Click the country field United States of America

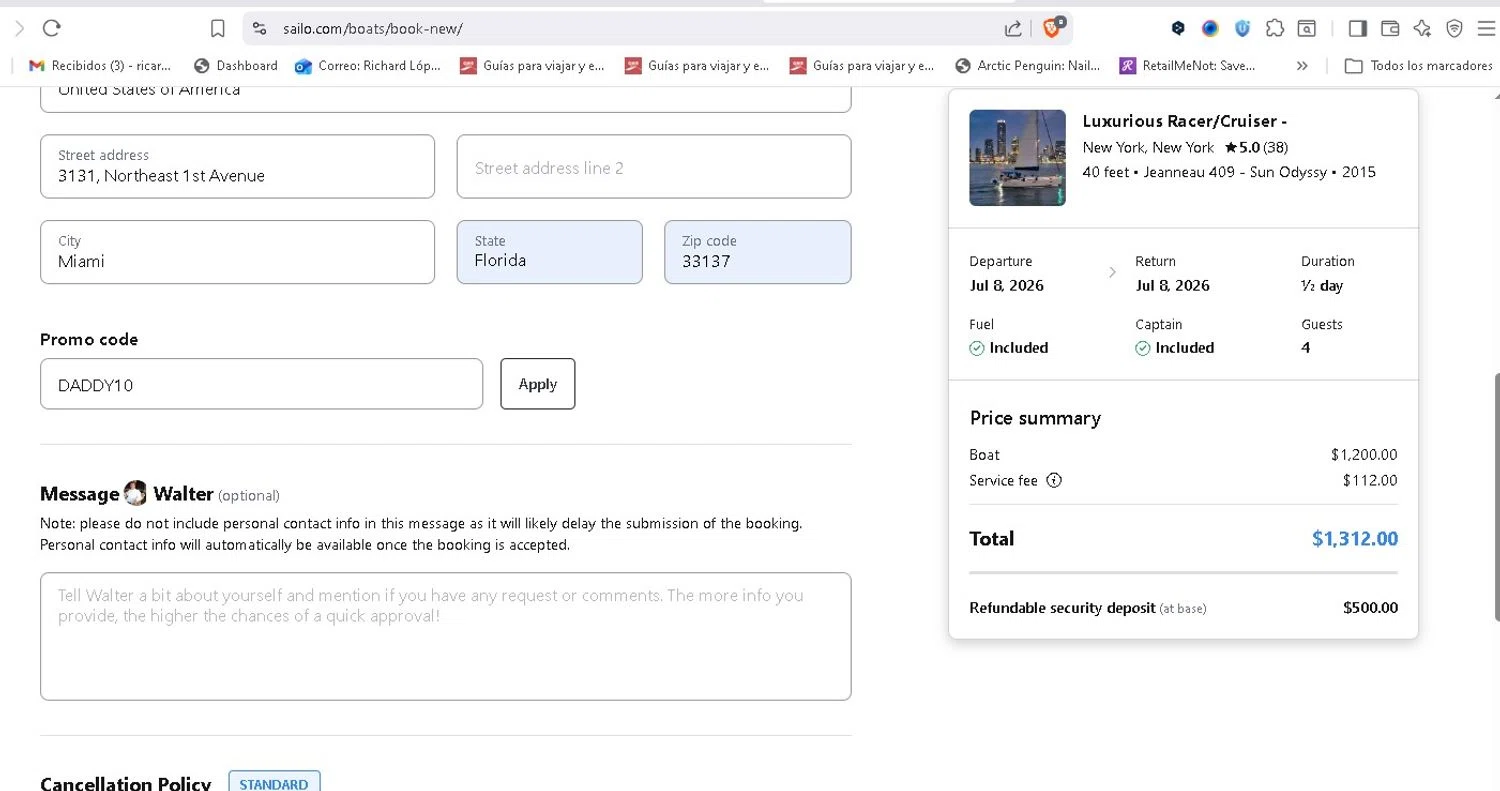point(446,97)
